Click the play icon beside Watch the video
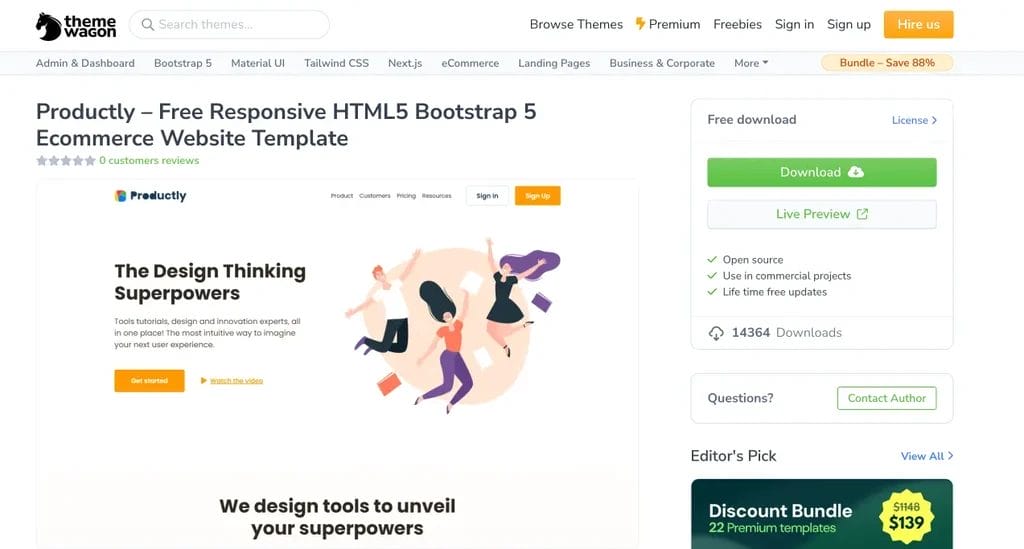The height and width of the screenshot is (549, 1024). [x=204, y=381]
